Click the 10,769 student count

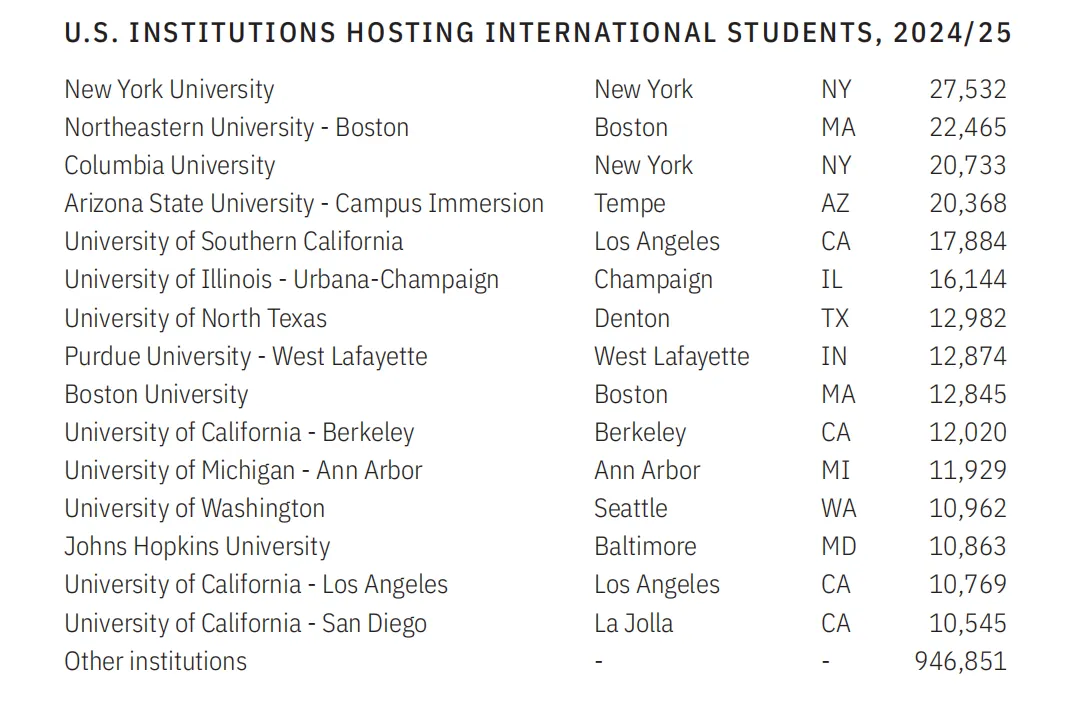tap(967, 584)
